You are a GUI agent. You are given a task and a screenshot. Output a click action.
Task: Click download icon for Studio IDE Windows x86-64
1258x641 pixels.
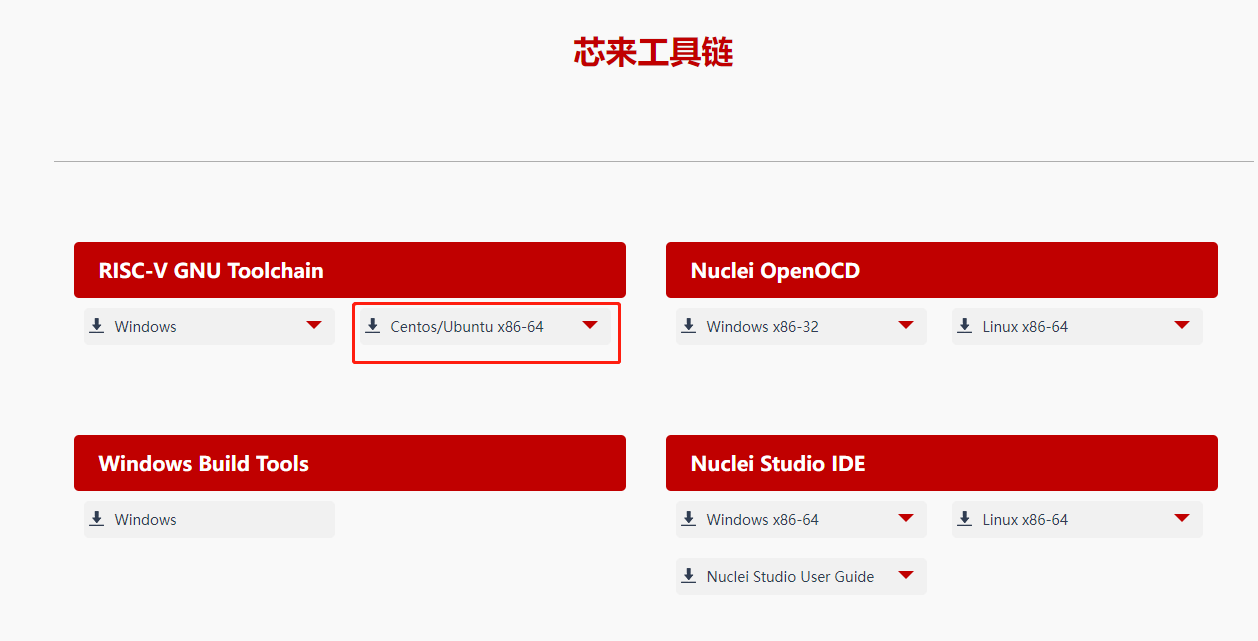pos(689,519)
